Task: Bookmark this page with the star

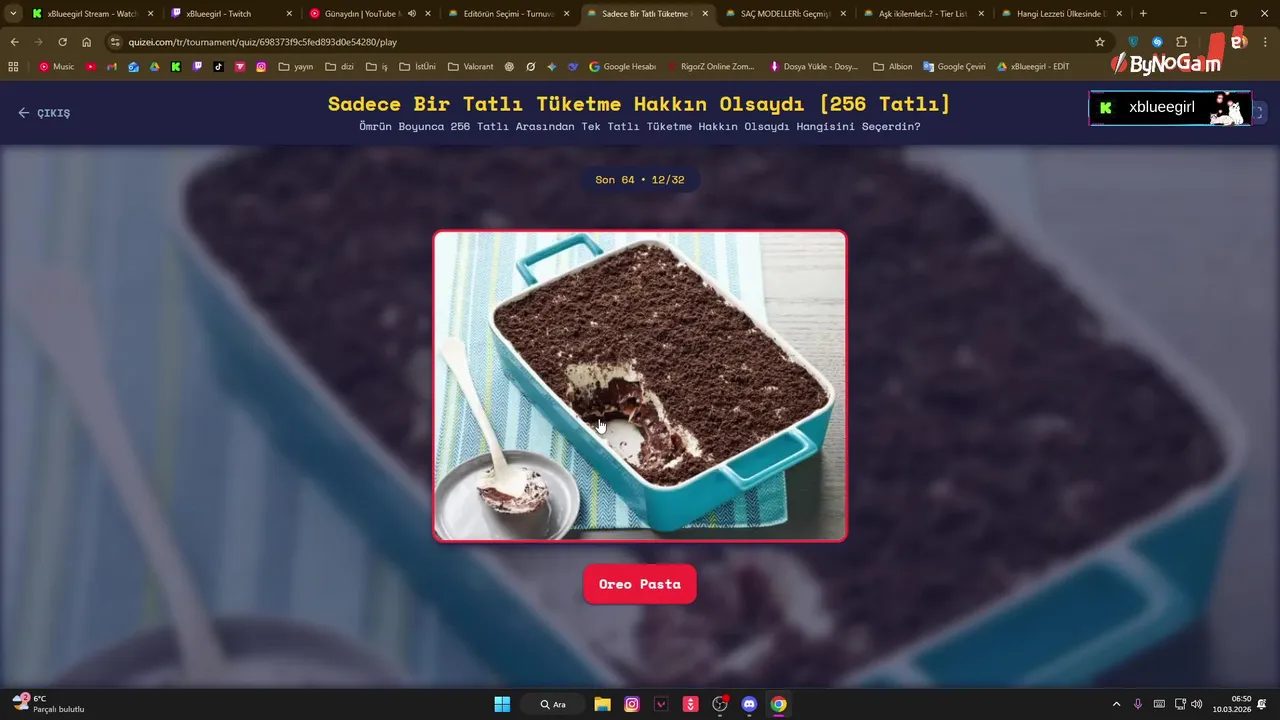Action: point(1100,42)
